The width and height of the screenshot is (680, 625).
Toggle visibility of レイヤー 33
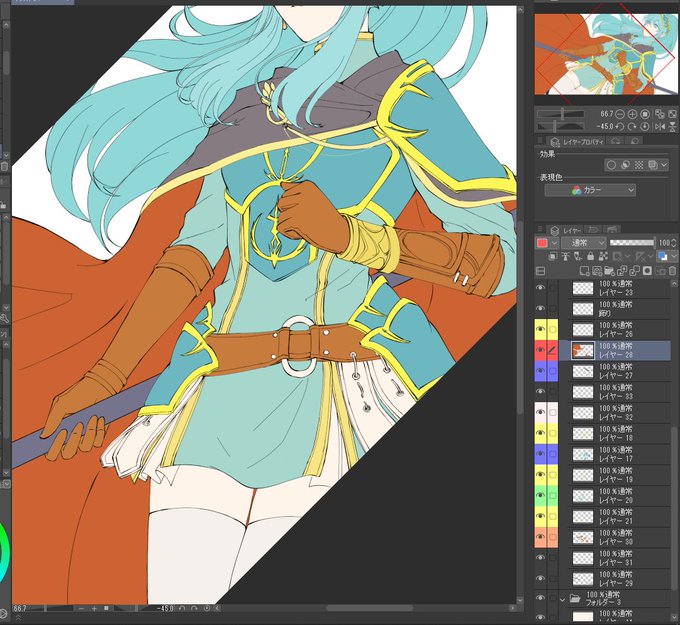click(x=540, y=392)
